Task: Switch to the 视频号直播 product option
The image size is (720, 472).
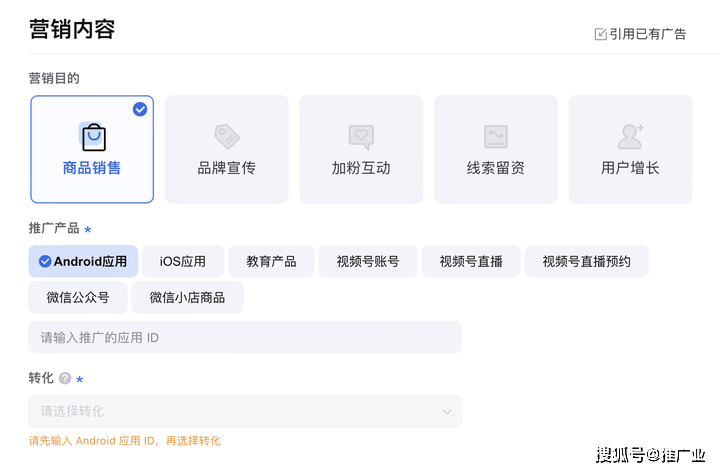Action: 471,261
